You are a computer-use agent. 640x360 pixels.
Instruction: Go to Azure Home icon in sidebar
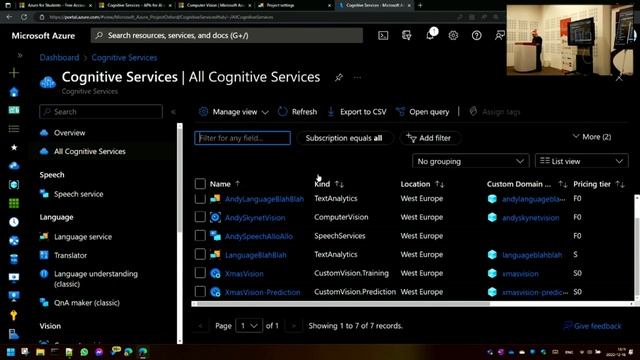[x=14, y=92]
